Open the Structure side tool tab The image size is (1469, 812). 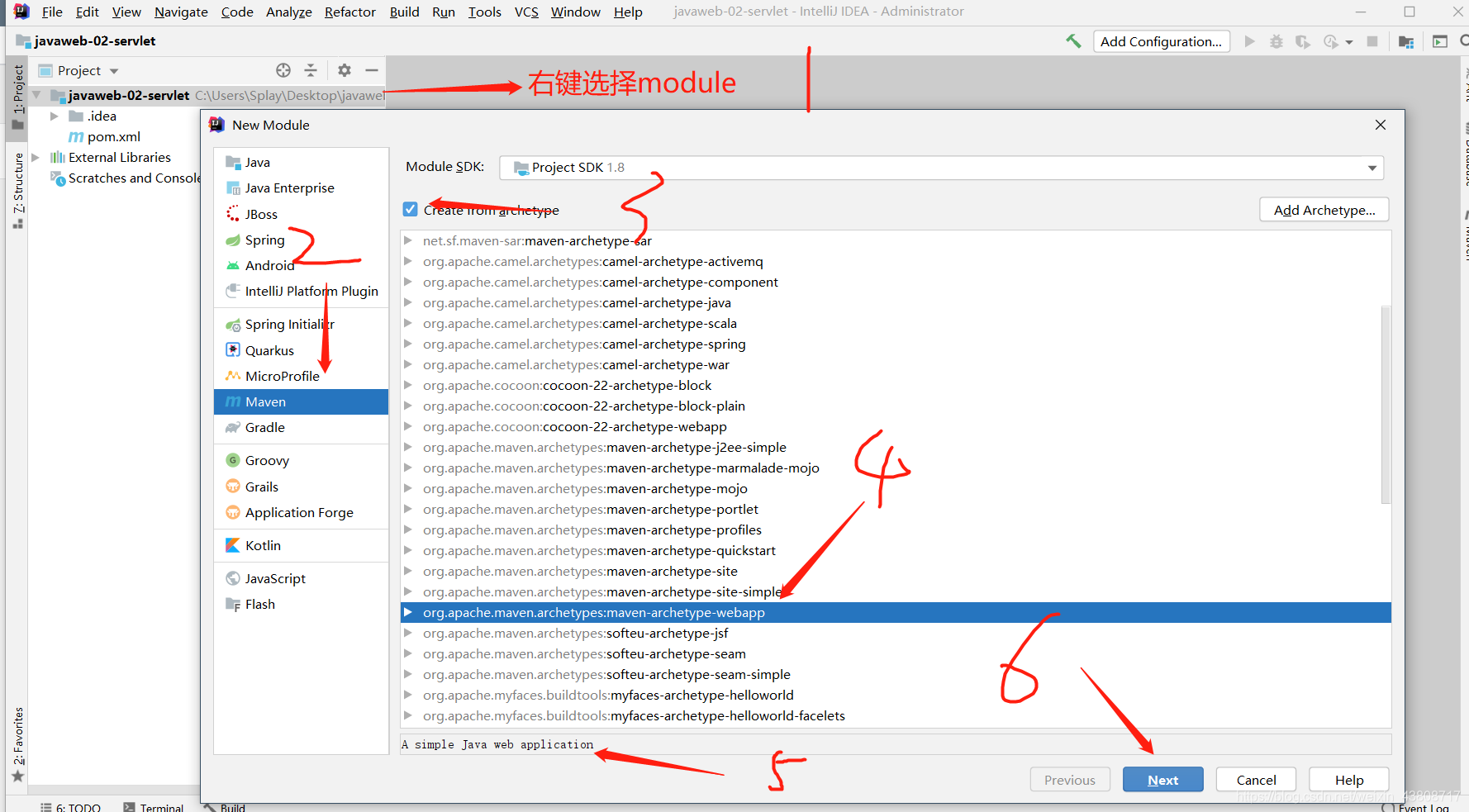[18, 190]
